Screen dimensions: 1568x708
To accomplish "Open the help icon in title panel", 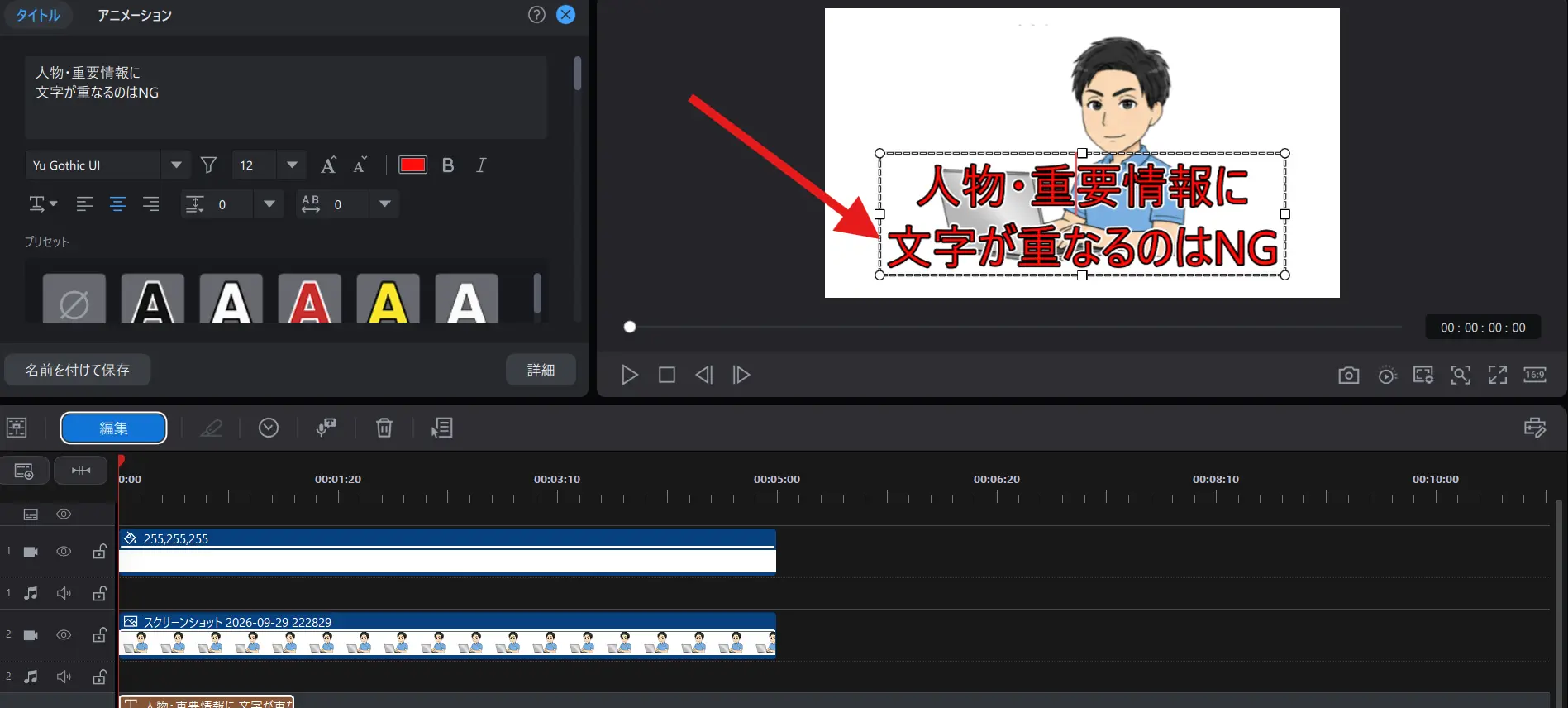I will (x=536, y=15).
